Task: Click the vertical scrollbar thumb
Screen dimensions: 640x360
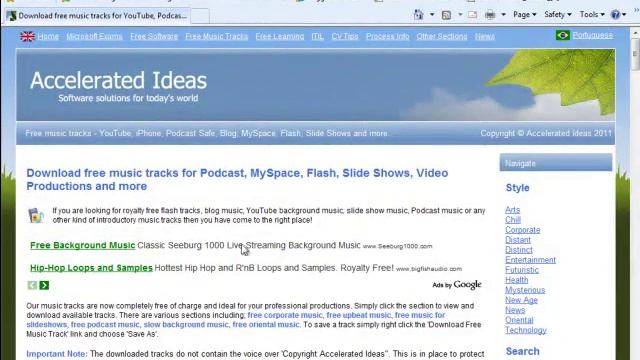Action: 636,54
